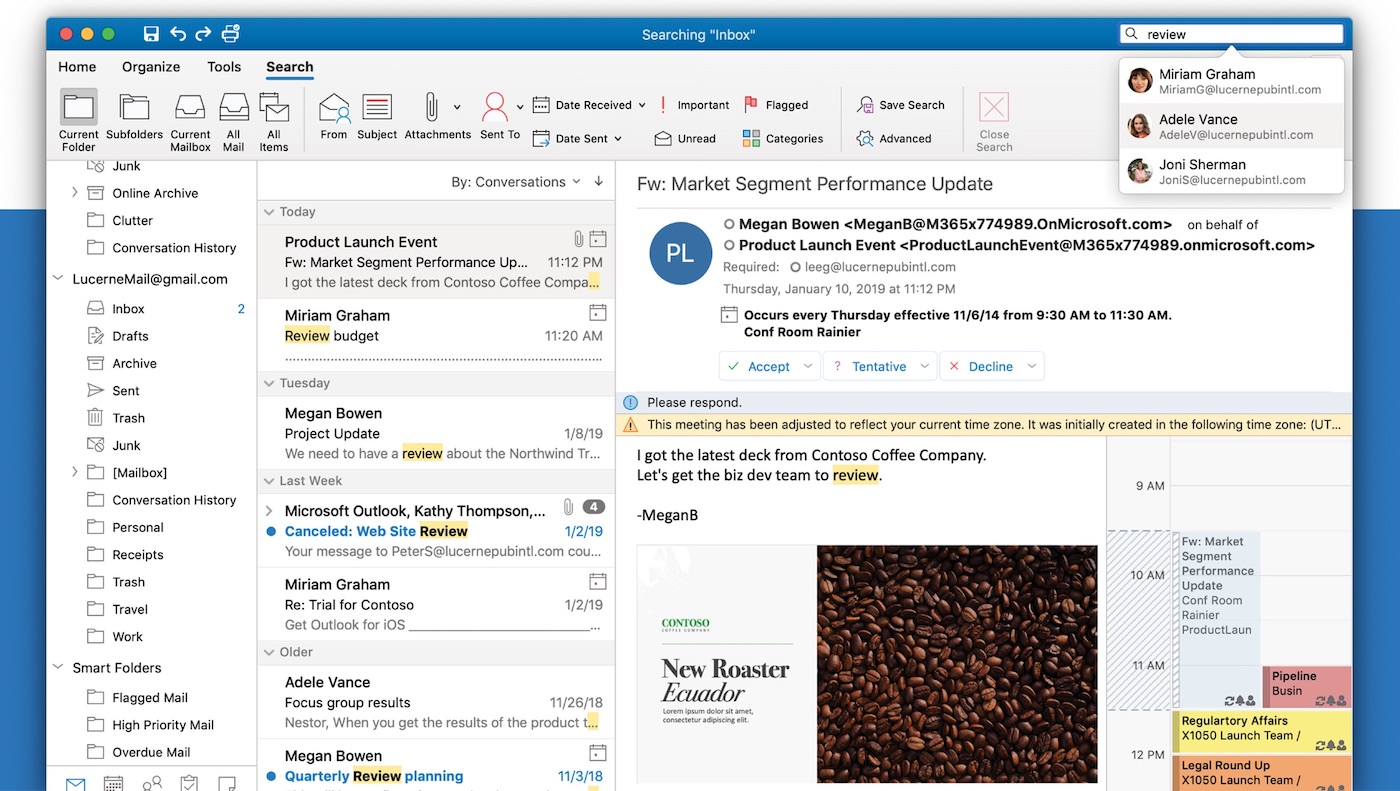Switch to Mail view in bottom navigation
This screenshot has height=791, width=1400.
(x=75, y=784)
